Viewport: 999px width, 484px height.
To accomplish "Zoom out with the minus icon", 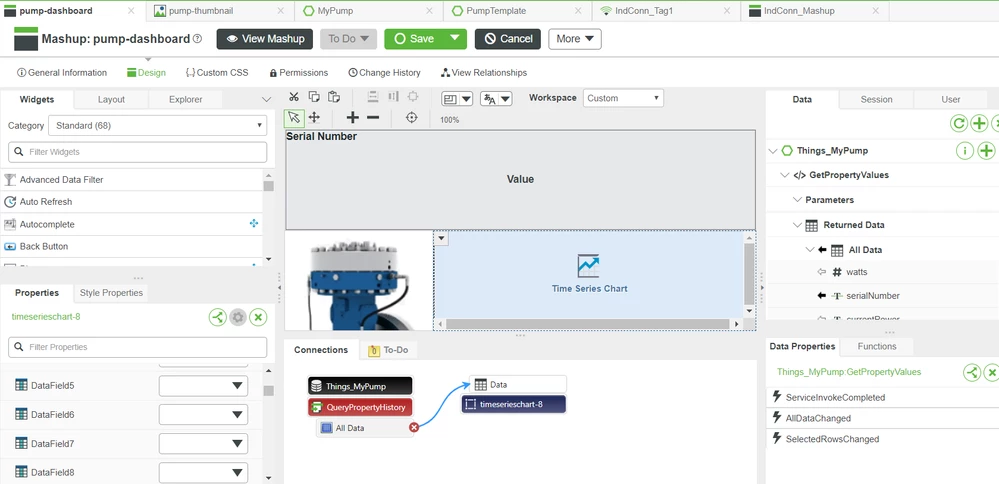I will click(373, 118).
